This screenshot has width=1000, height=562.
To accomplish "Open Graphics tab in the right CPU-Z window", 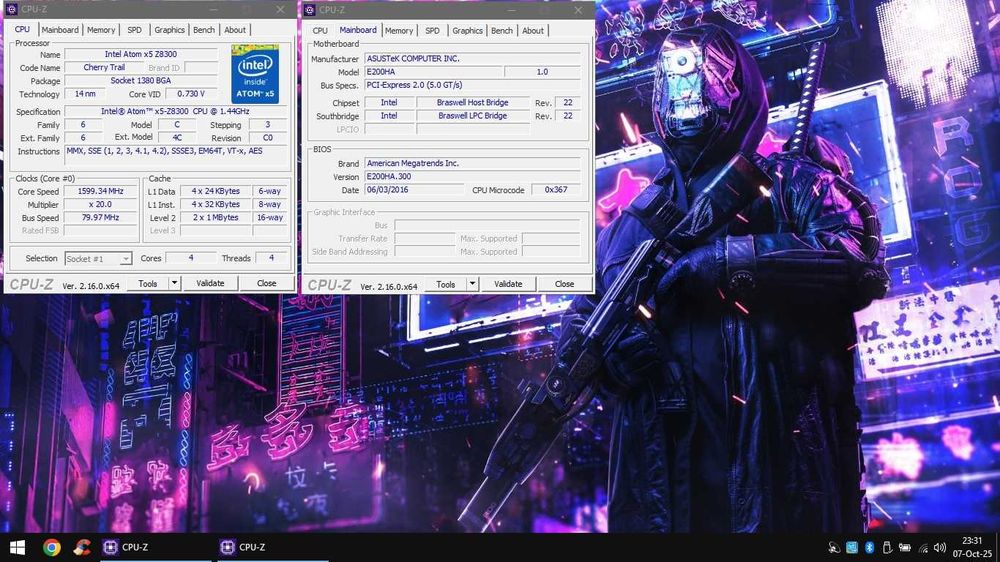I will [467, 31].
